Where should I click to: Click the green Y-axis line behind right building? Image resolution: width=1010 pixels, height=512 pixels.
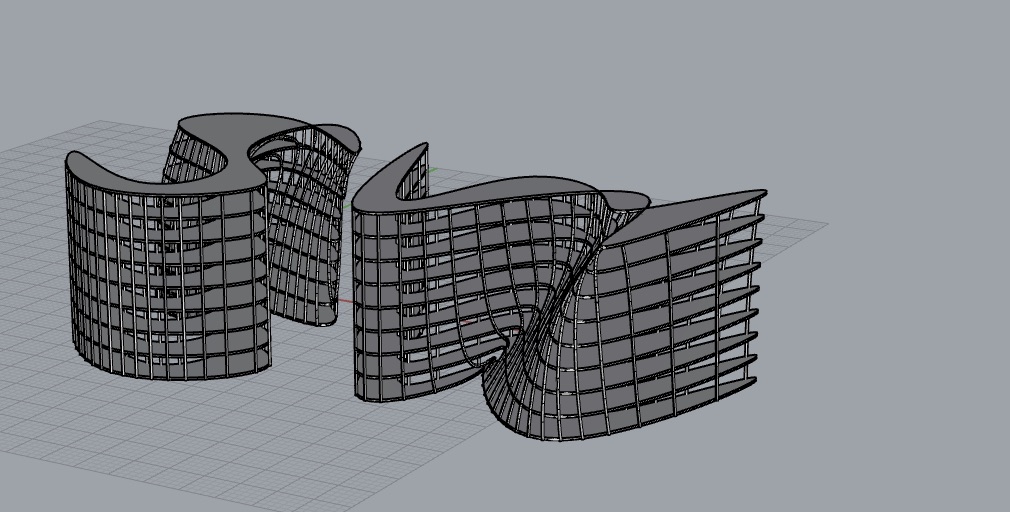tap(432, 176)
